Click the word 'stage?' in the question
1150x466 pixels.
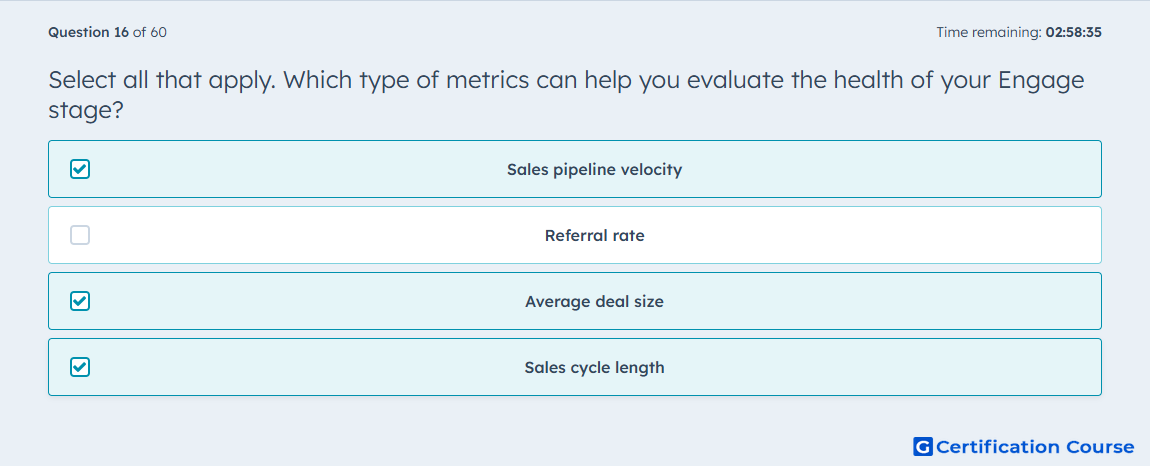tap(85, 111)
